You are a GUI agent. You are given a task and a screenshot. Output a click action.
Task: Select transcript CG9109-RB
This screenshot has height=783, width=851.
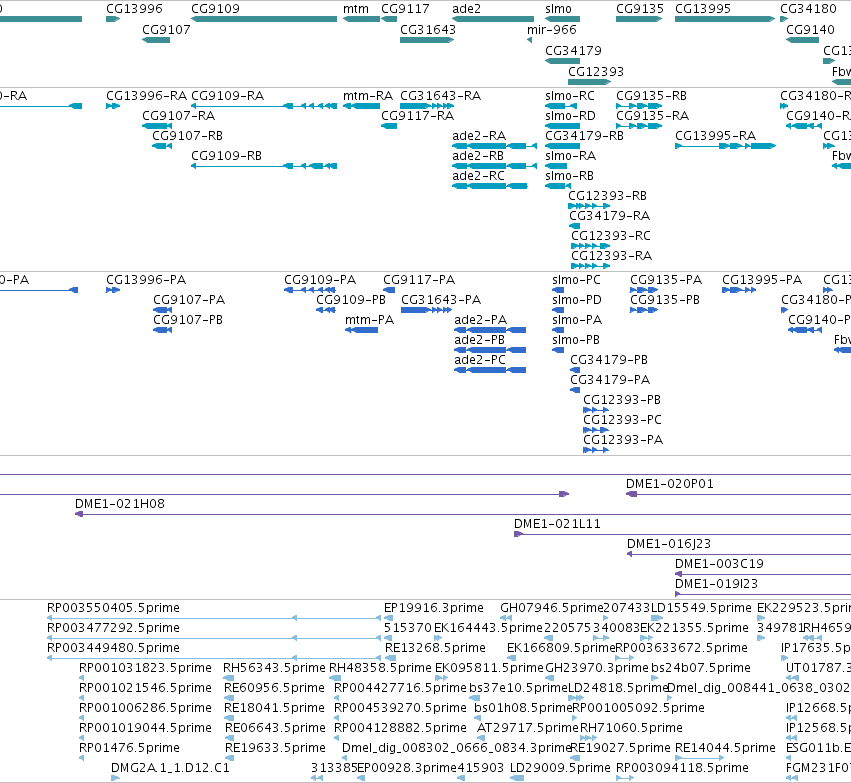pyautogui.click(x=264, y=166)
